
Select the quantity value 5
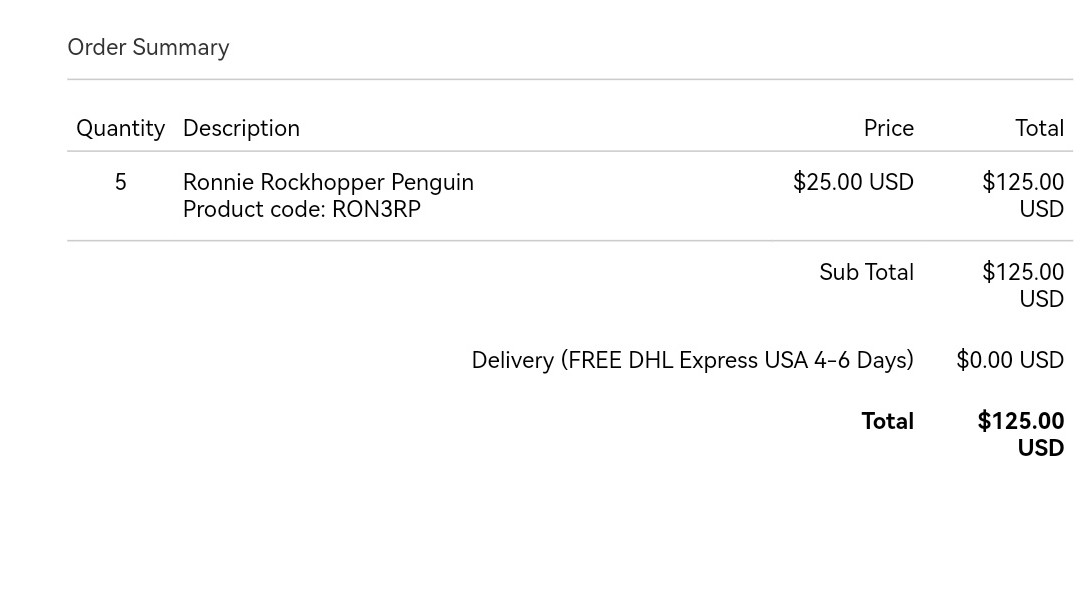[121, 182]
